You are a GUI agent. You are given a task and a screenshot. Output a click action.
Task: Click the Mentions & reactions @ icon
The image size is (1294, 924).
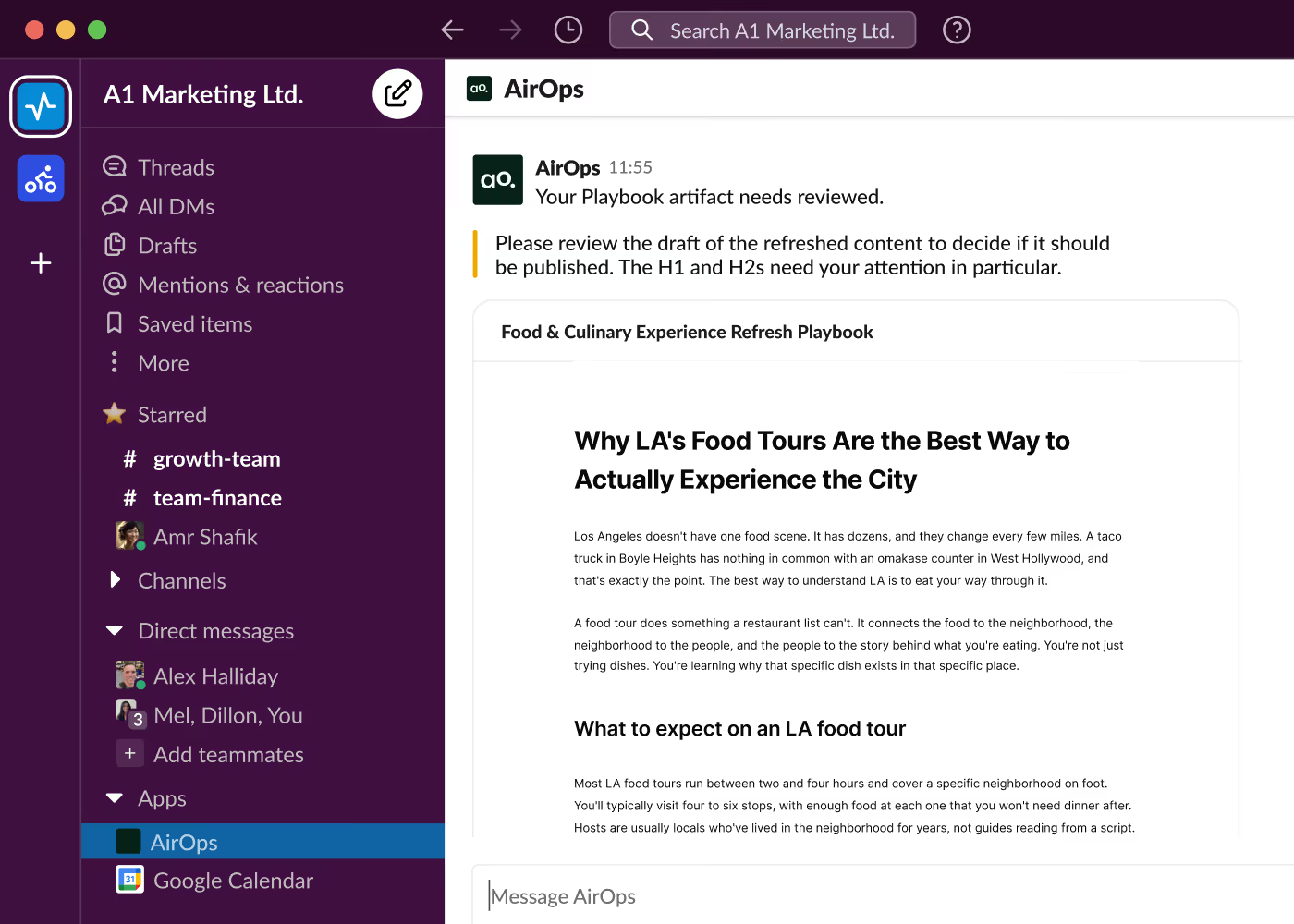point(115,284)
